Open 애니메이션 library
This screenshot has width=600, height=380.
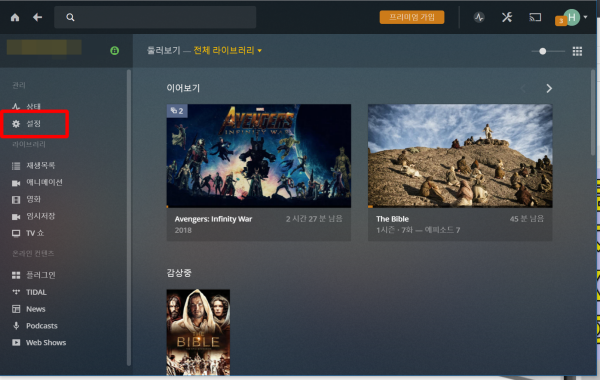44,183
